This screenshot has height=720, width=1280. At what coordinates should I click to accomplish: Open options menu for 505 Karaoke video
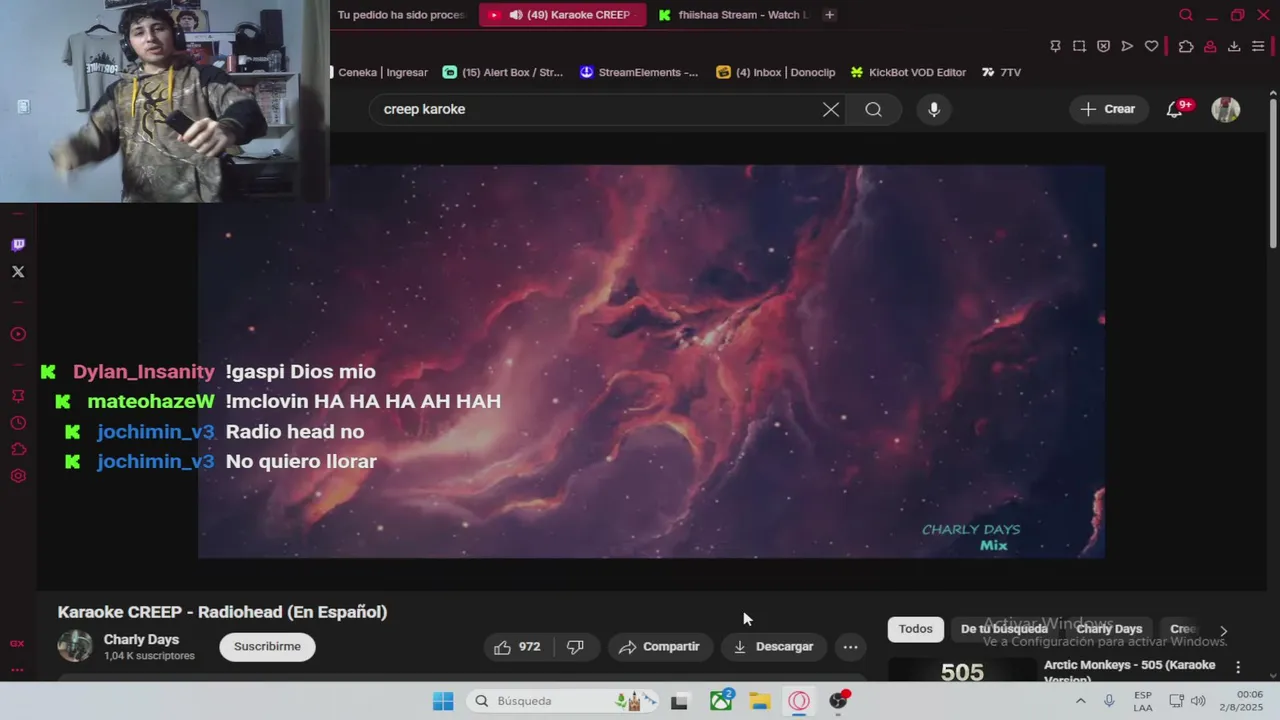pos(1238,667)
